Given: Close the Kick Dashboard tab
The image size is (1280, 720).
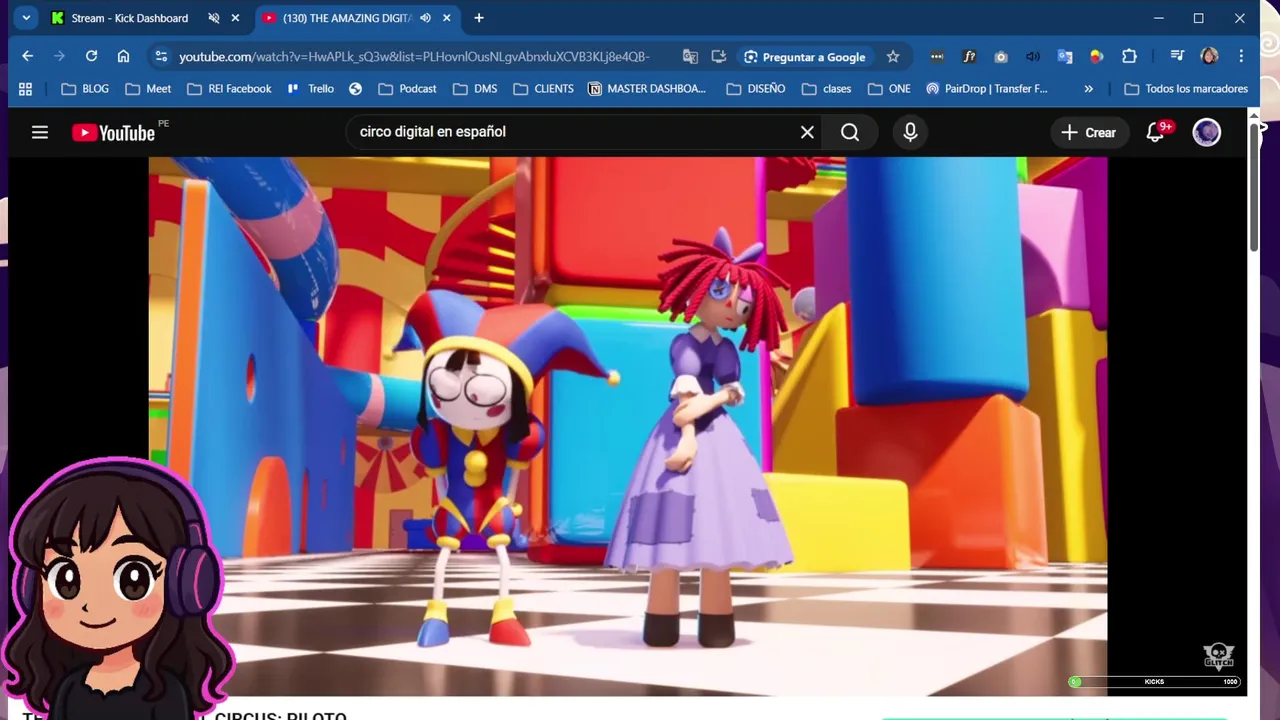Looking at the screenshot, I should (x=235, y=18).
